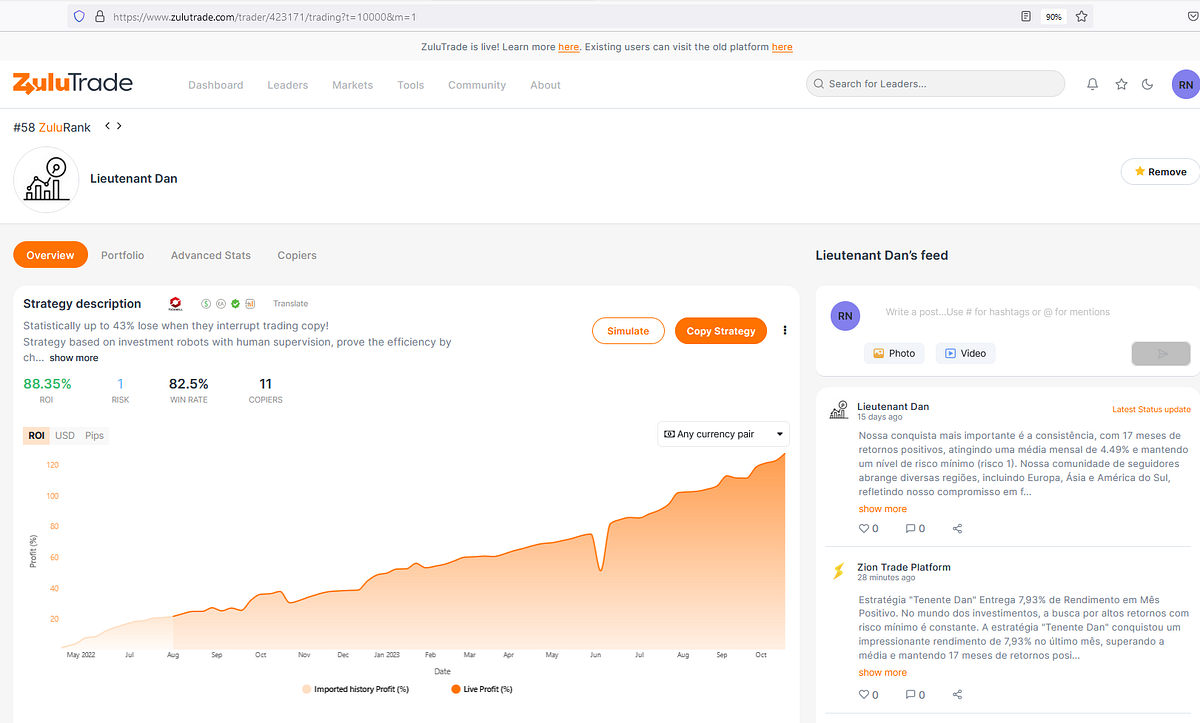The width and height of the screenshot is (1200, 723).
Task: Attach Photo to post
Action: click(893, 353)
